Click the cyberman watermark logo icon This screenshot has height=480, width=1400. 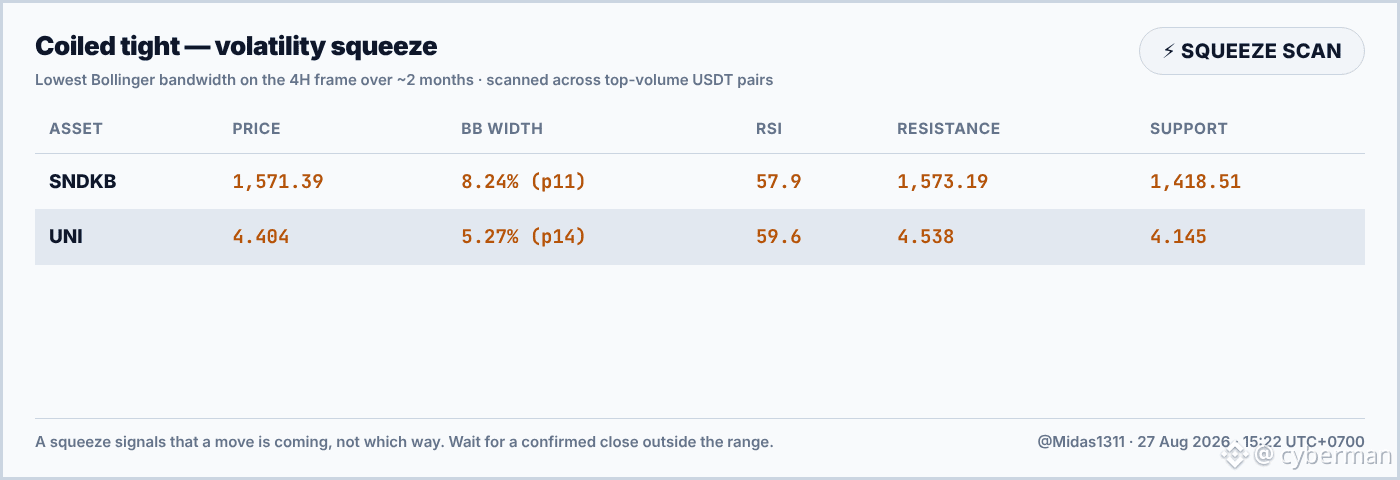click(x=1235, y=457)
